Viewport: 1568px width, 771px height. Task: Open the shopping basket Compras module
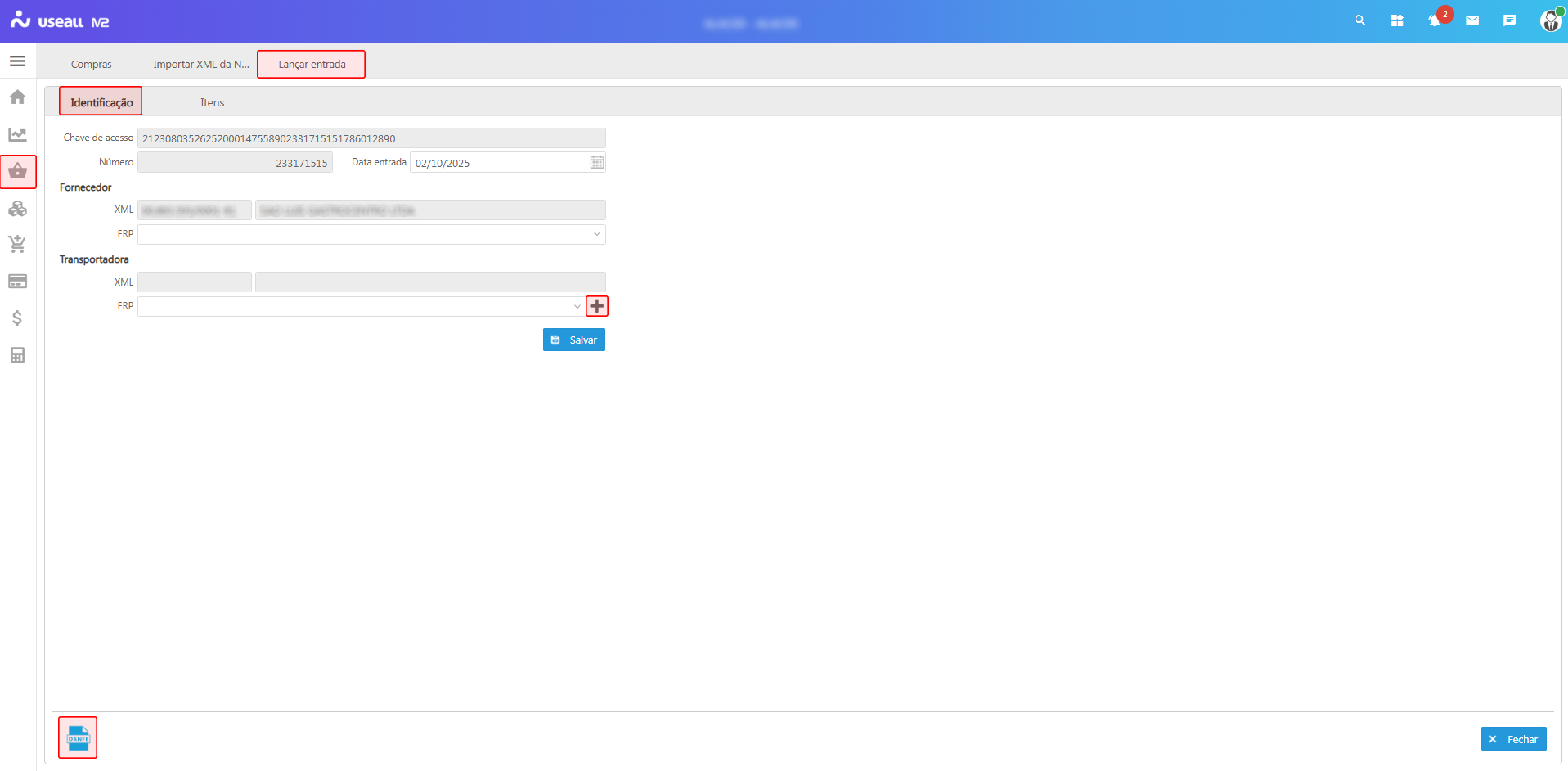(18, 172)
